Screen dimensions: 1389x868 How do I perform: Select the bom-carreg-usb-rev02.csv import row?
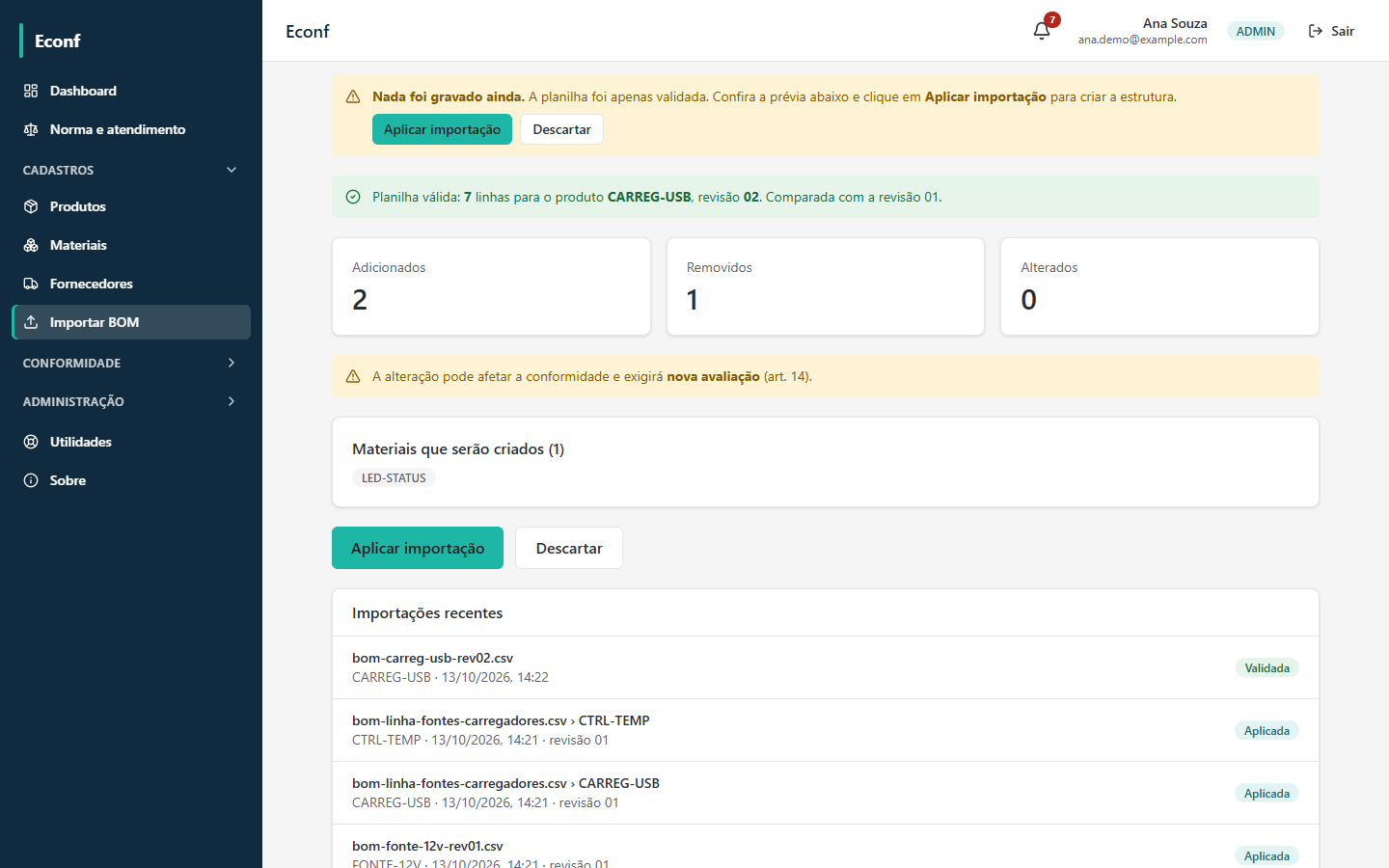(826, 667)
